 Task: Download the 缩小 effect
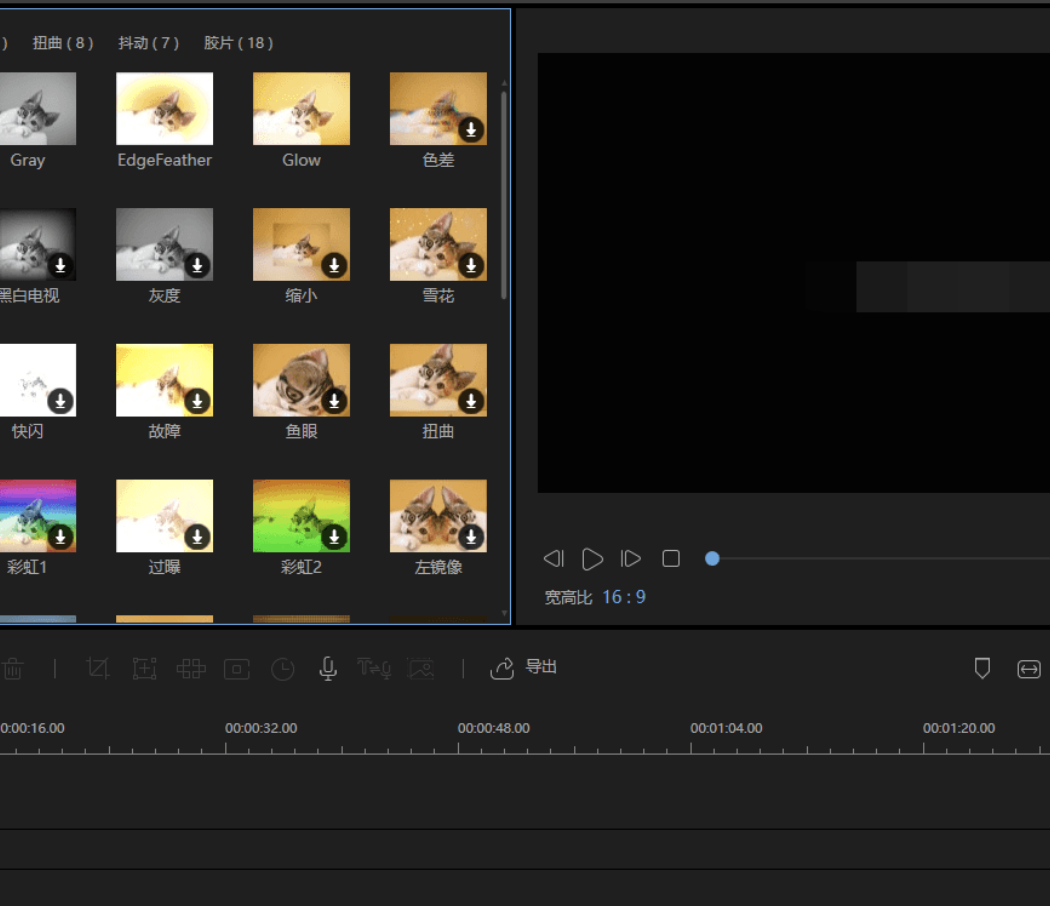pos(334,265)
